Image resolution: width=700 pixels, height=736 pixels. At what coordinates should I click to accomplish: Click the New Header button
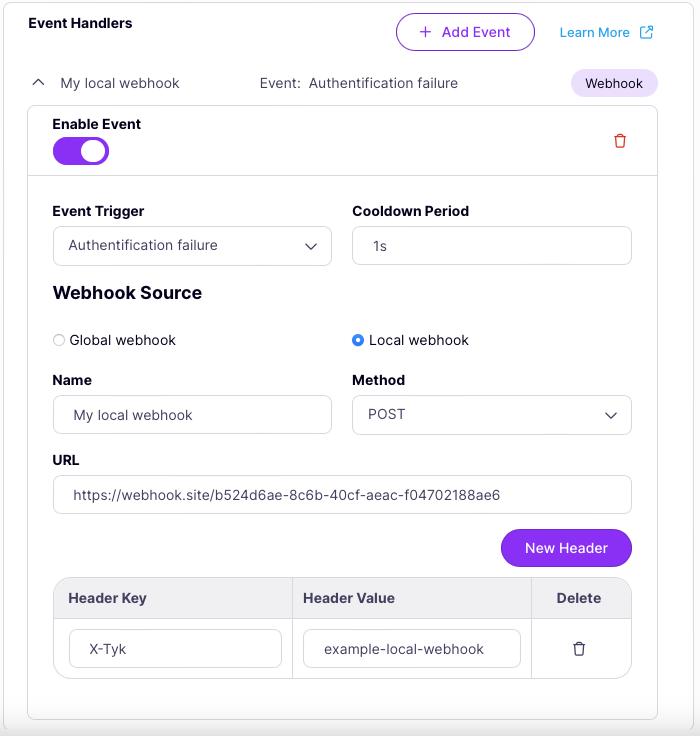point(566,548)
